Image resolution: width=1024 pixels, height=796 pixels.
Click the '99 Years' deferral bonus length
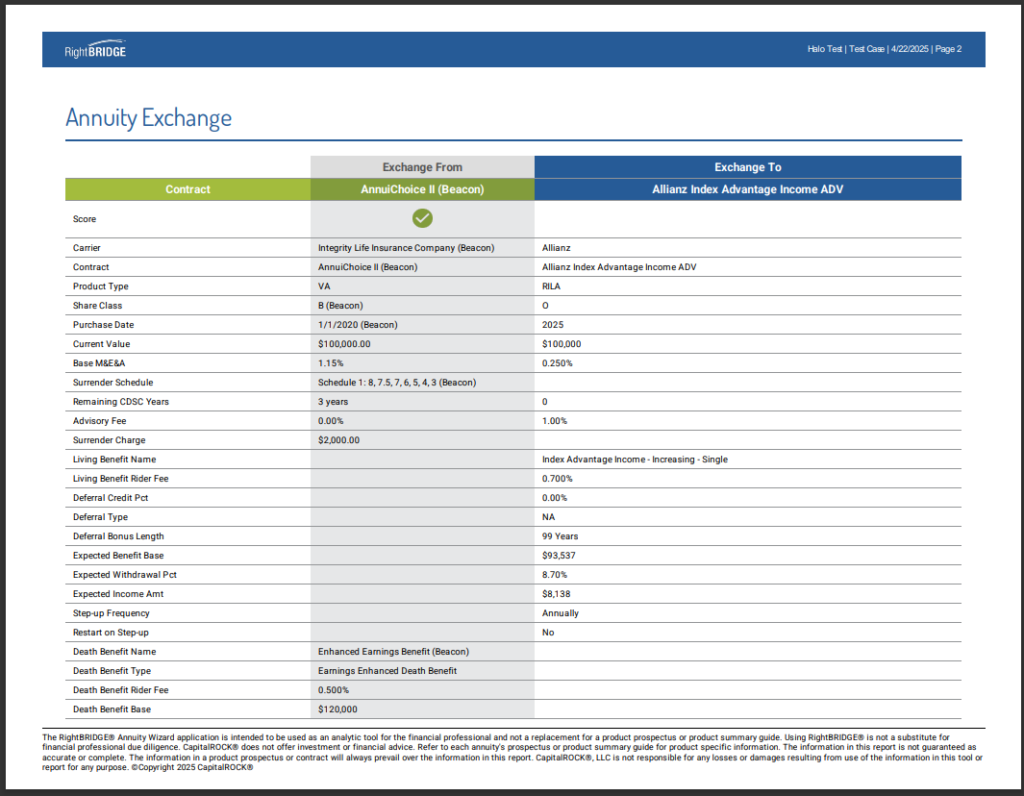(560, 536)
